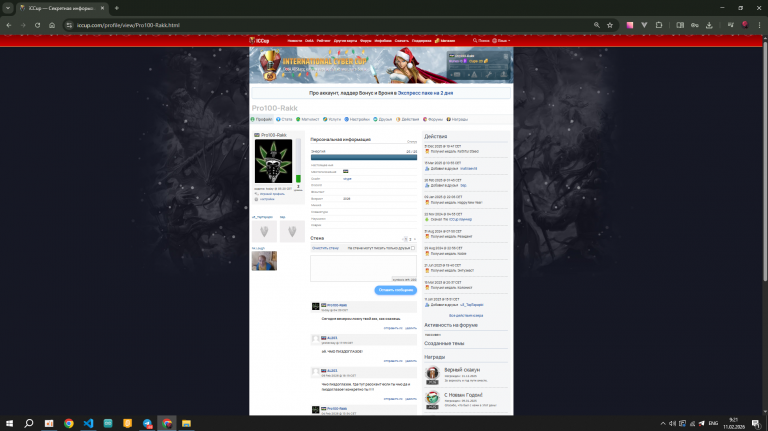
Task: Click the upload icon in the user panel
Action: (x=503, y=74)
